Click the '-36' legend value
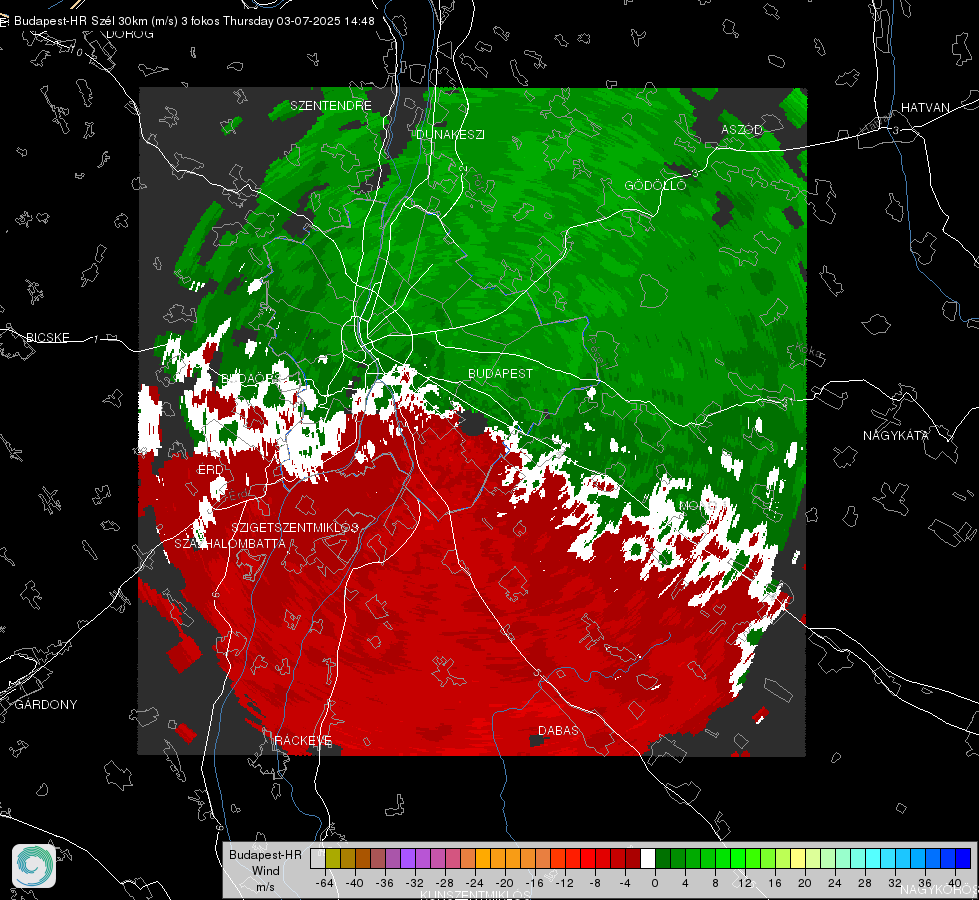The width and height of the screenshot is (979, 900). pos(385,883)
